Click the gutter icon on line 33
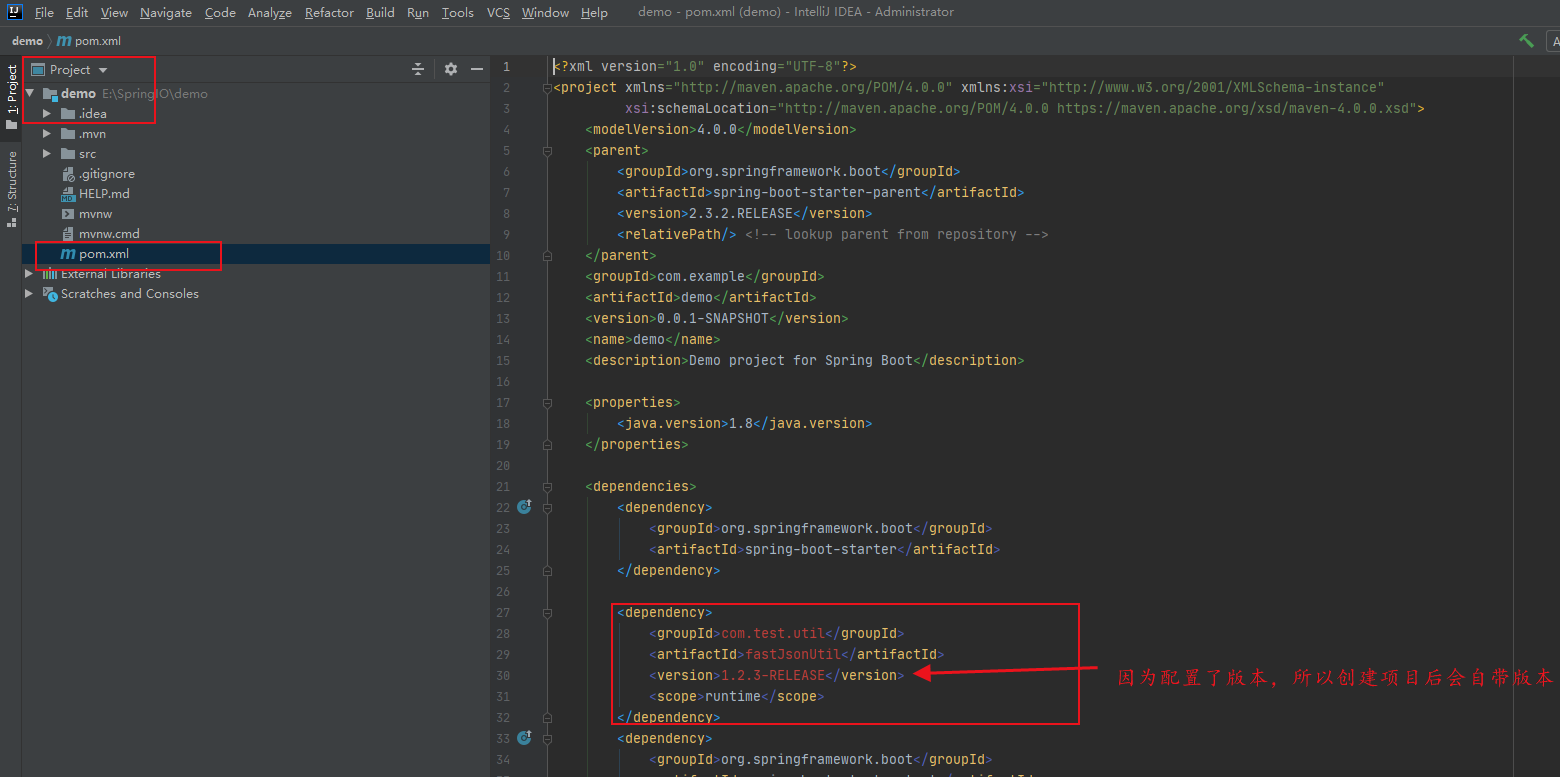This screenshot has width=1560, height=777. 524,738
